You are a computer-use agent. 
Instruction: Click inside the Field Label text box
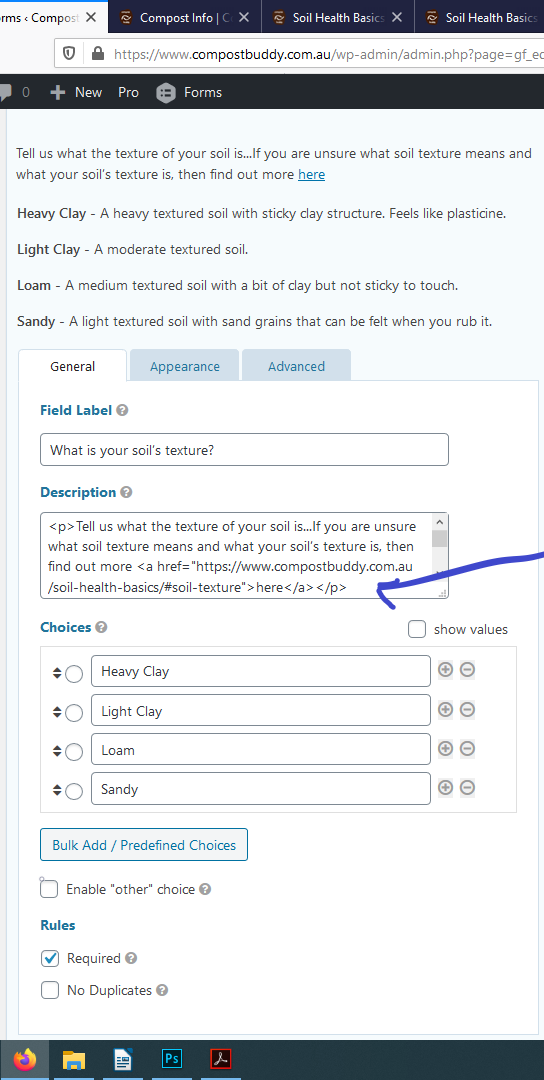tap(244, 450)
